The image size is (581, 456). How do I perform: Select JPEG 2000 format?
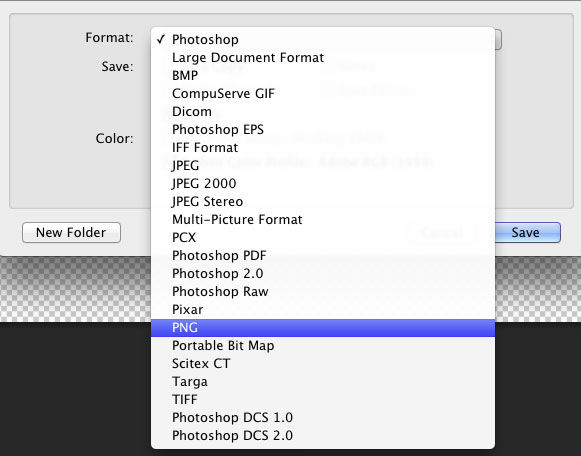323,184
